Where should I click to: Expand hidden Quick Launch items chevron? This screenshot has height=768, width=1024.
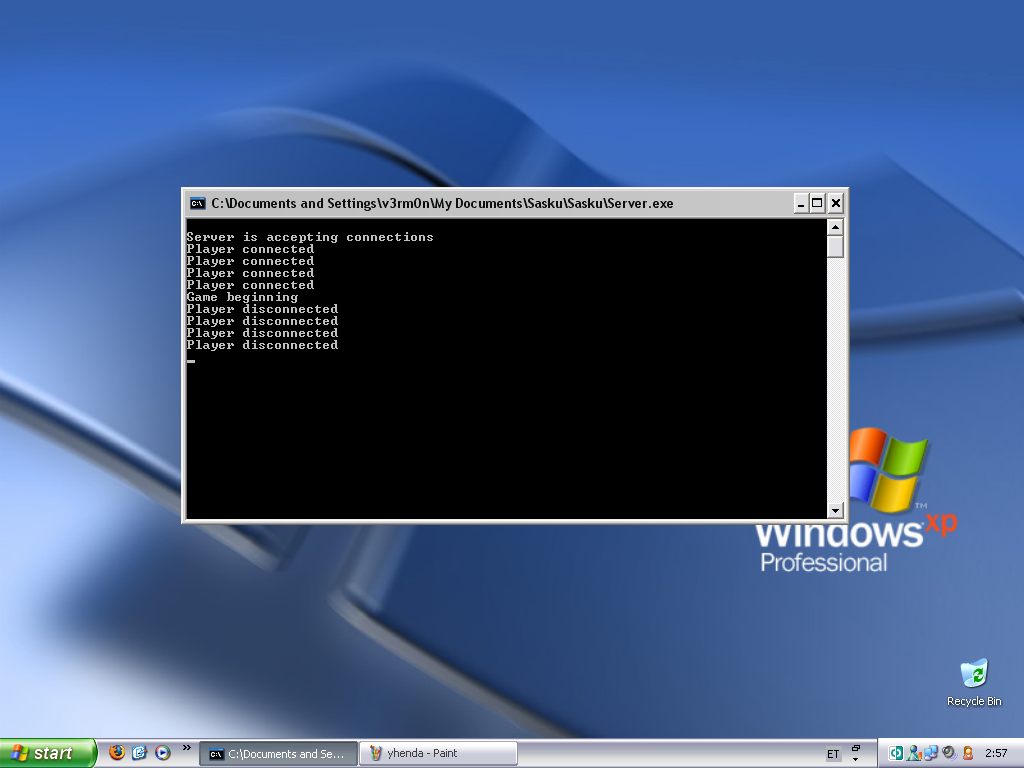coord(187,748)
